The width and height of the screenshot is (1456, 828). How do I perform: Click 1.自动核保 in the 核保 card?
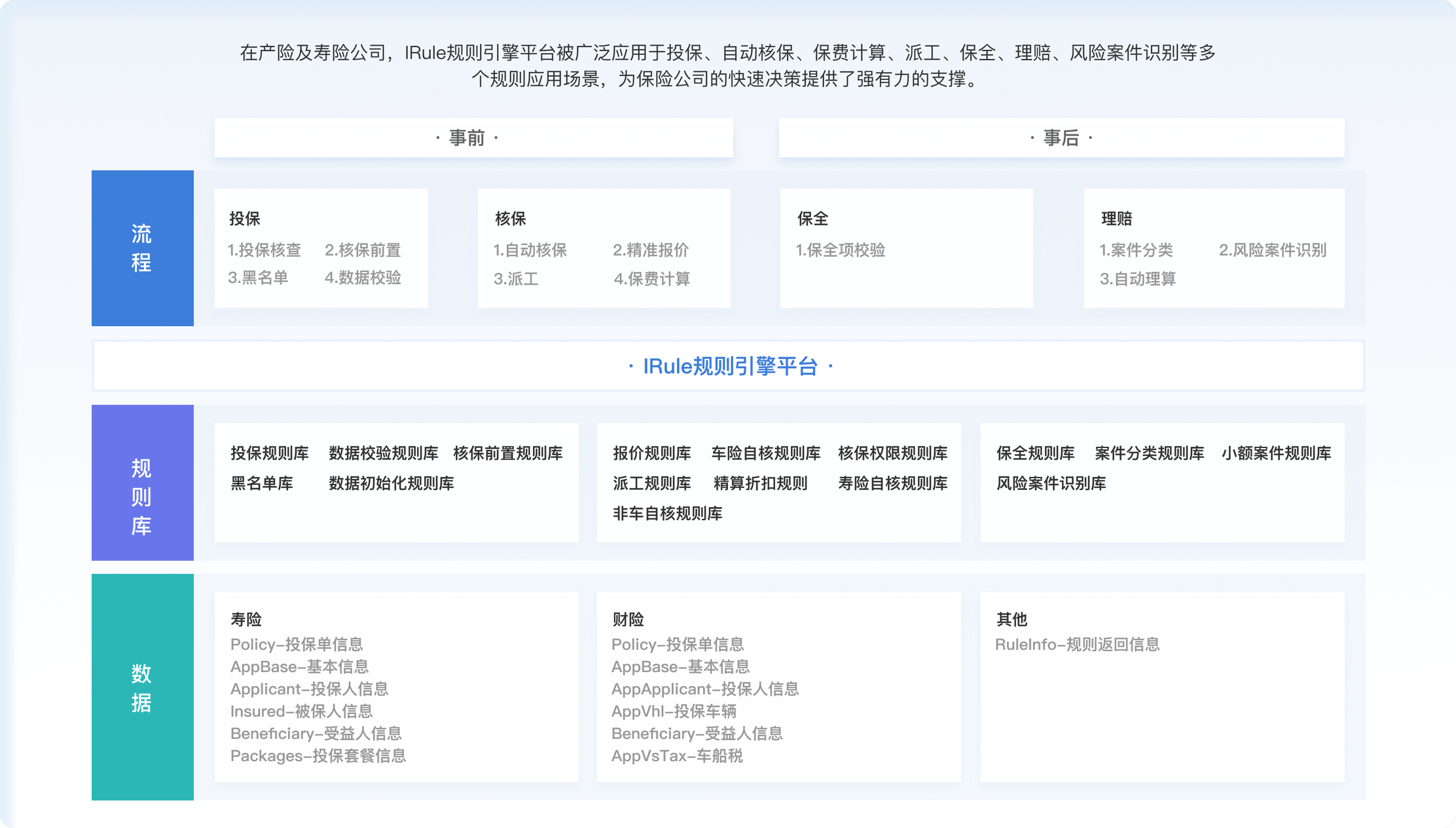(530, 250)
